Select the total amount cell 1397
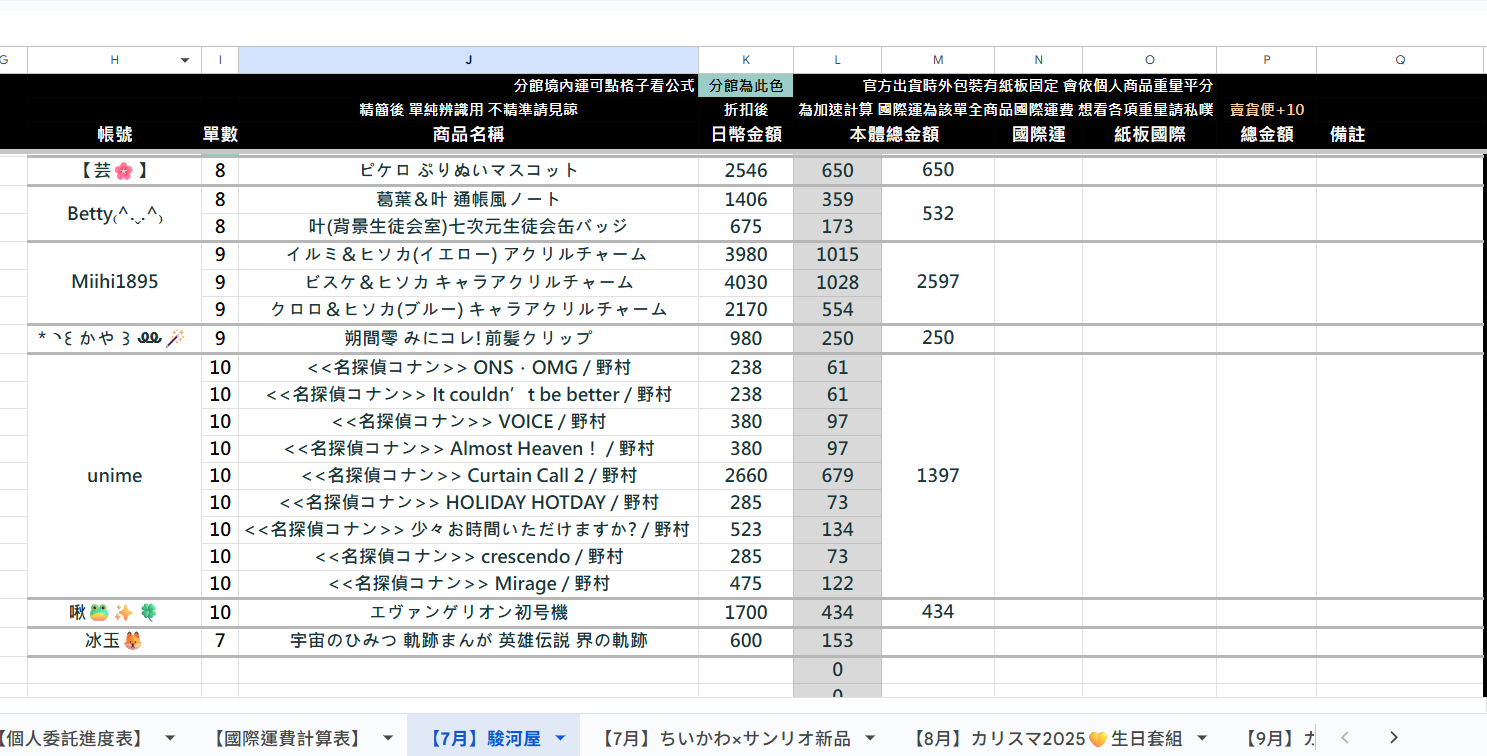This screenshot has height=756, width=1487. (x=938, y=476)
